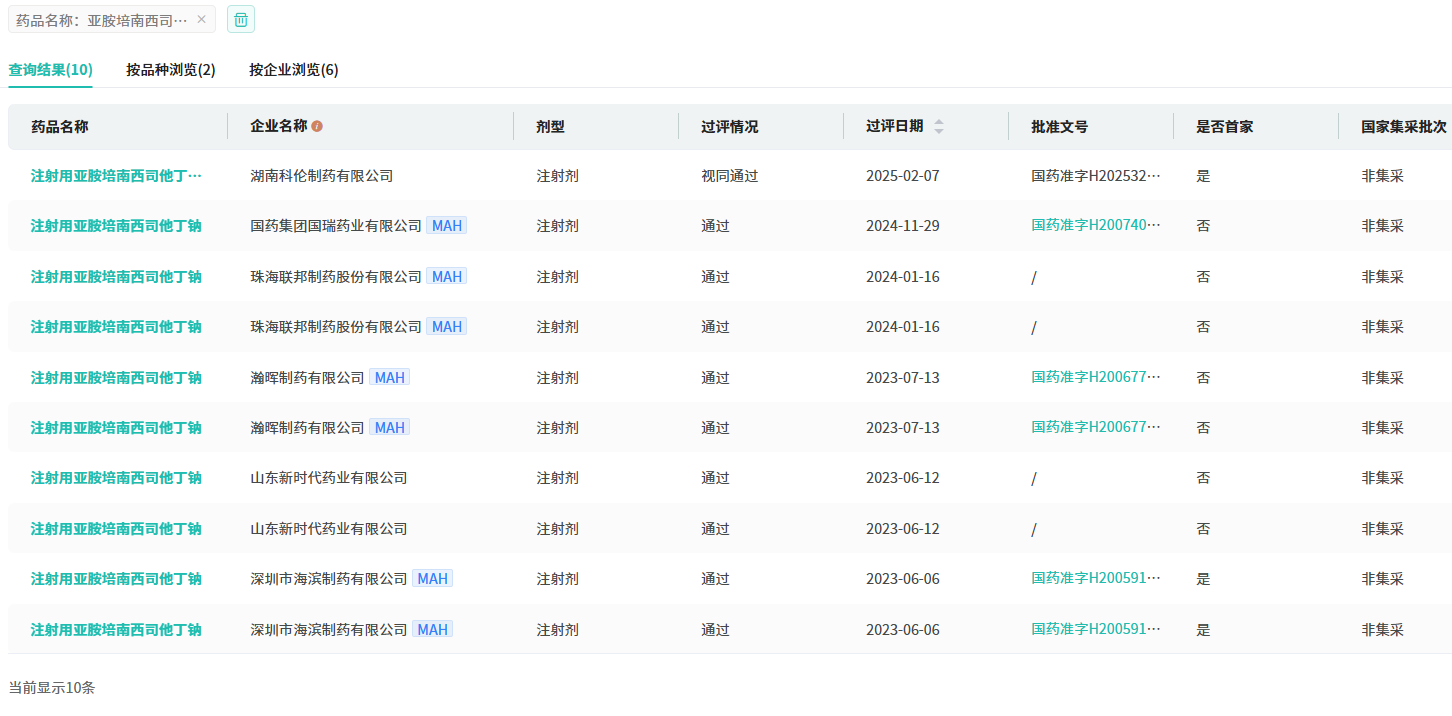Viewport: 1452px width, 716px height.
Task: Click MAH badge on first 珠海联邦制药 row
Action: pos(446,276)
